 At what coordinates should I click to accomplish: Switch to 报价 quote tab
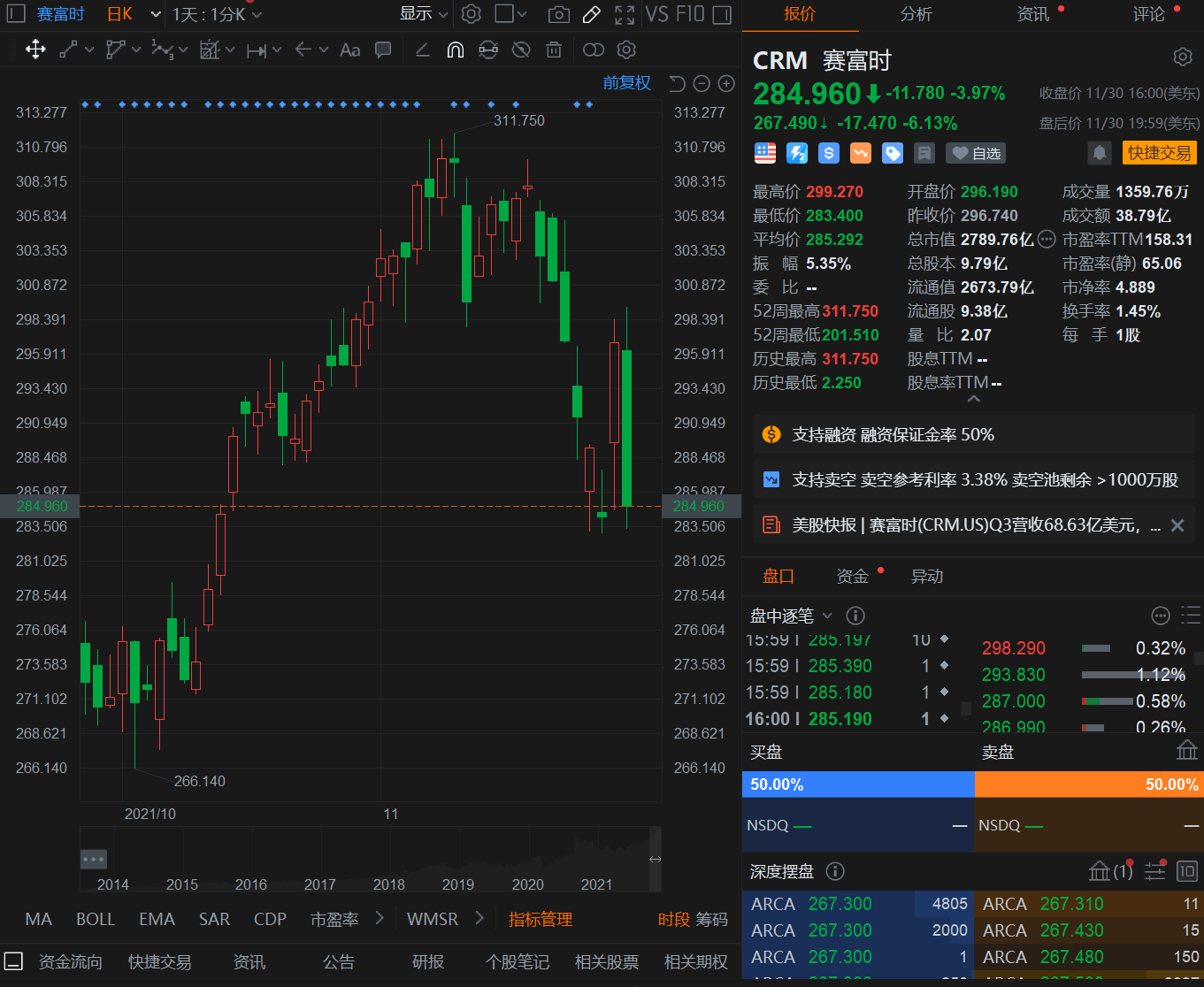click(x=800, y=14)
